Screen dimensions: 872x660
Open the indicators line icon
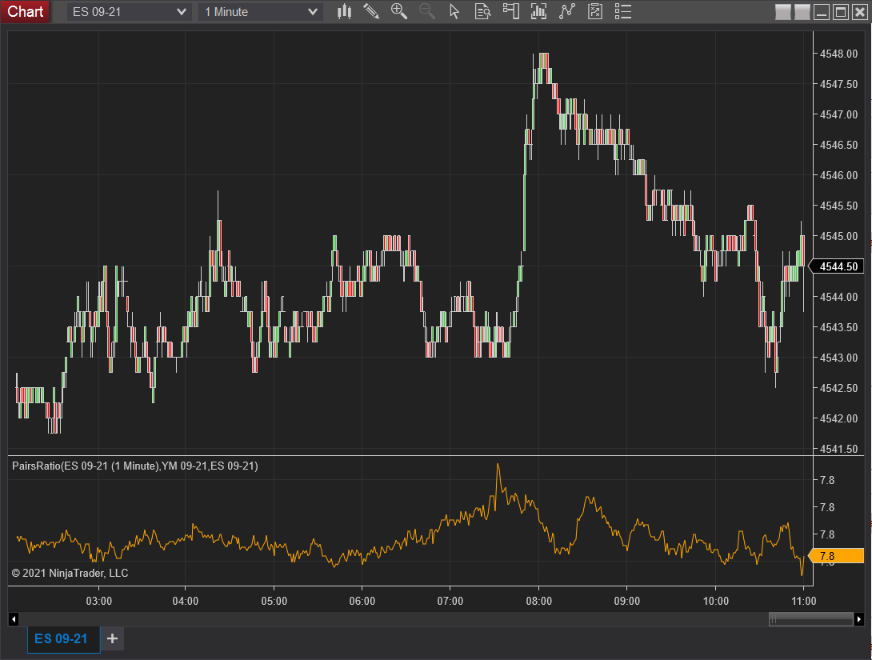click(x=567, y=12)
